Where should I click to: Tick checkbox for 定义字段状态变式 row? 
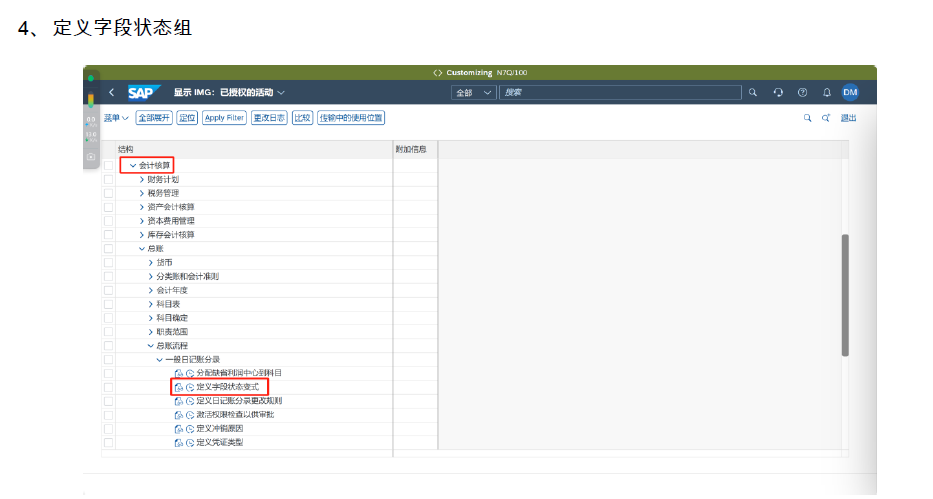click(x=108, y=386)
